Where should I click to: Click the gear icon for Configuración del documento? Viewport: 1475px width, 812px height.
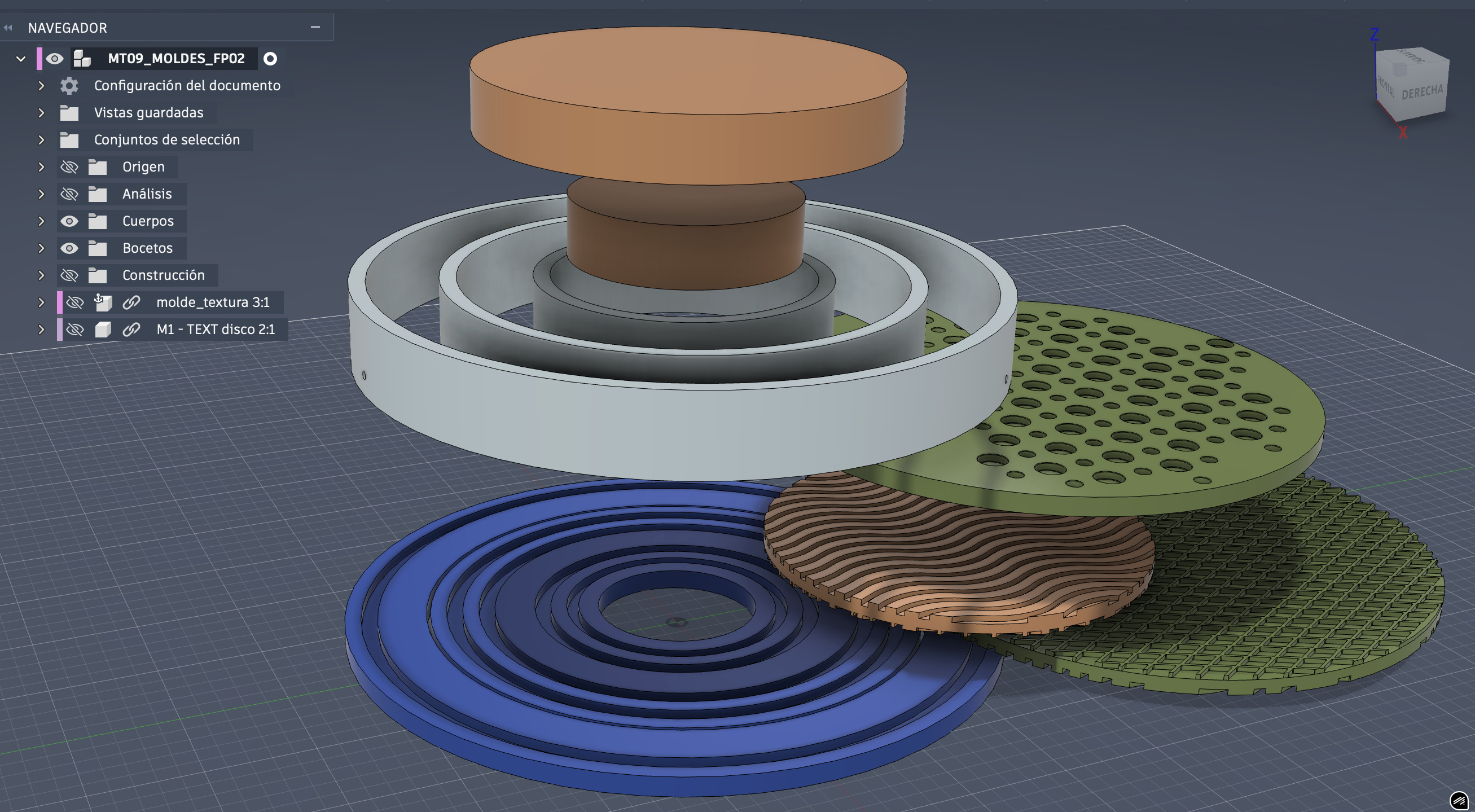69,85
